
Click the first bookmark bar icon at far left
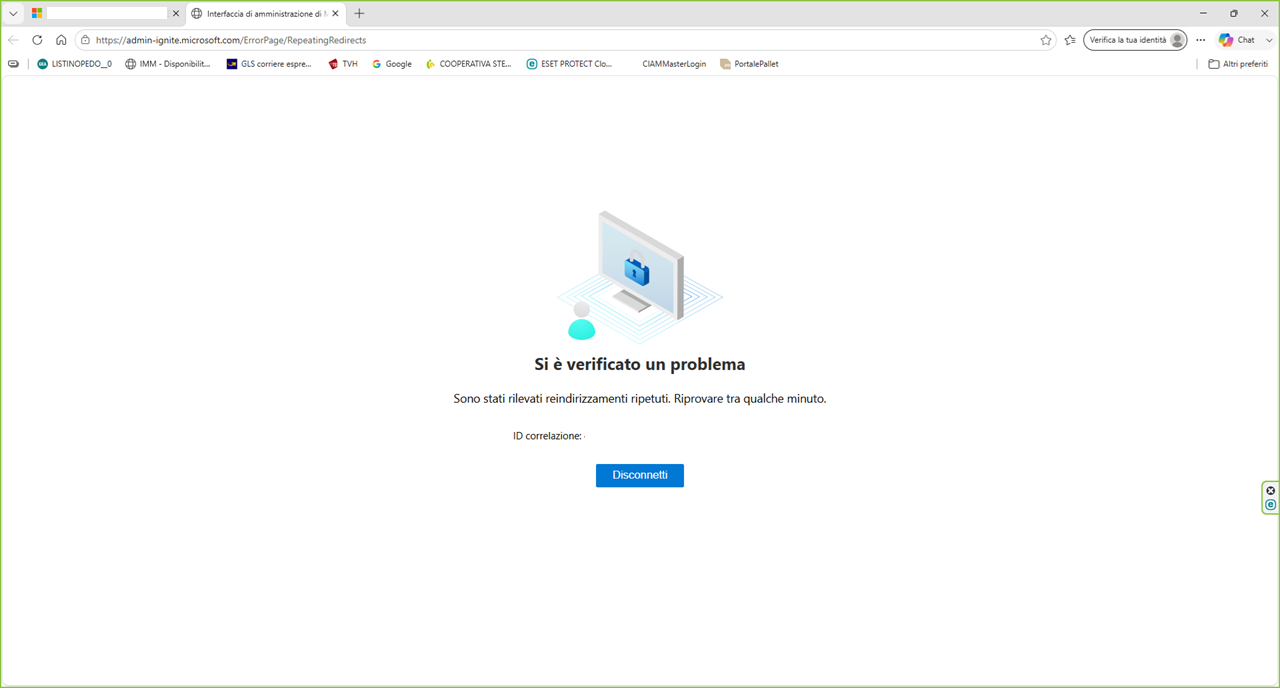13,64
